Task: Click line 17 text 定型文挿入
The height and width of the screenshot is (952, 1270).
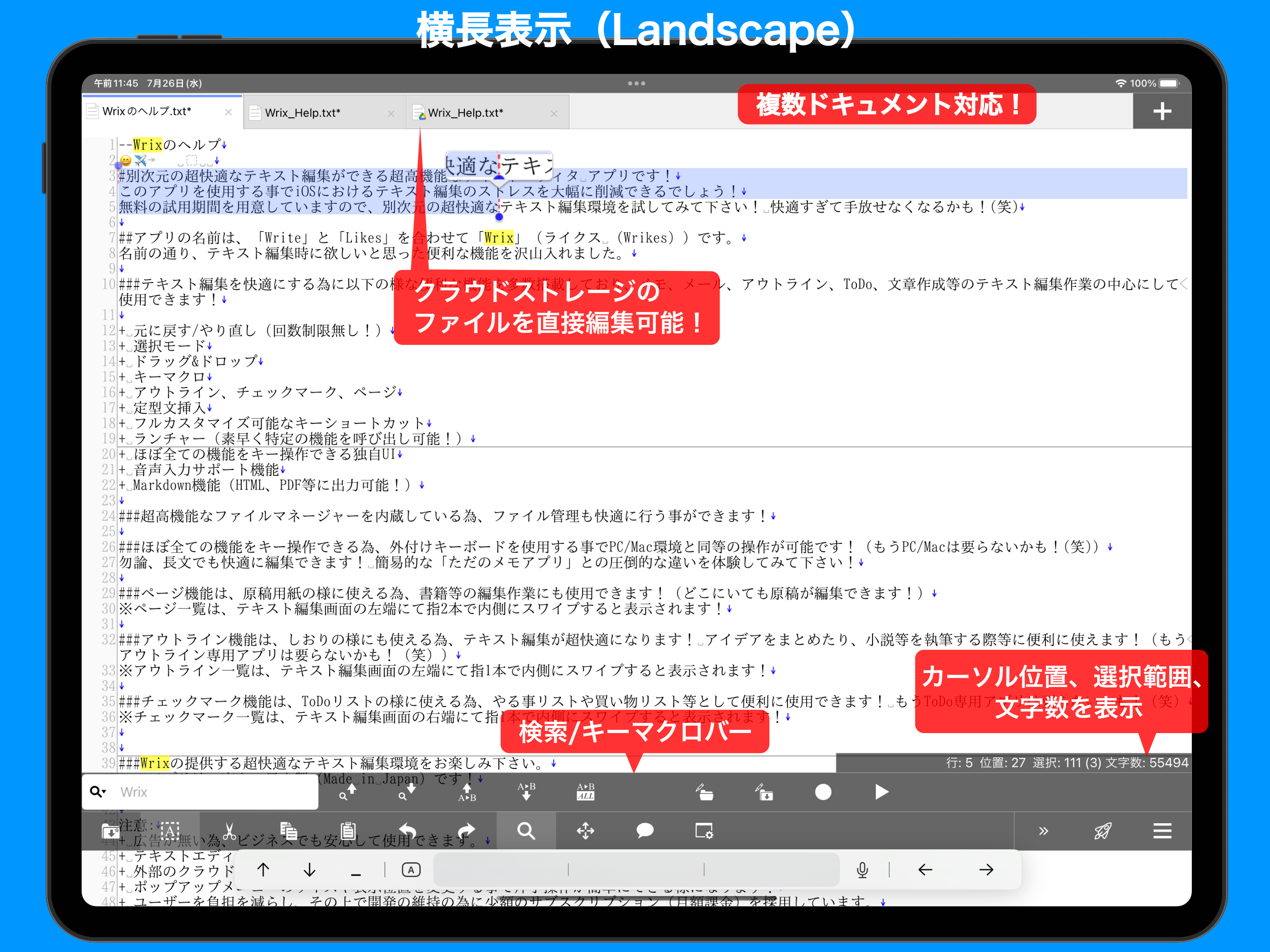Action: [169, 408]
